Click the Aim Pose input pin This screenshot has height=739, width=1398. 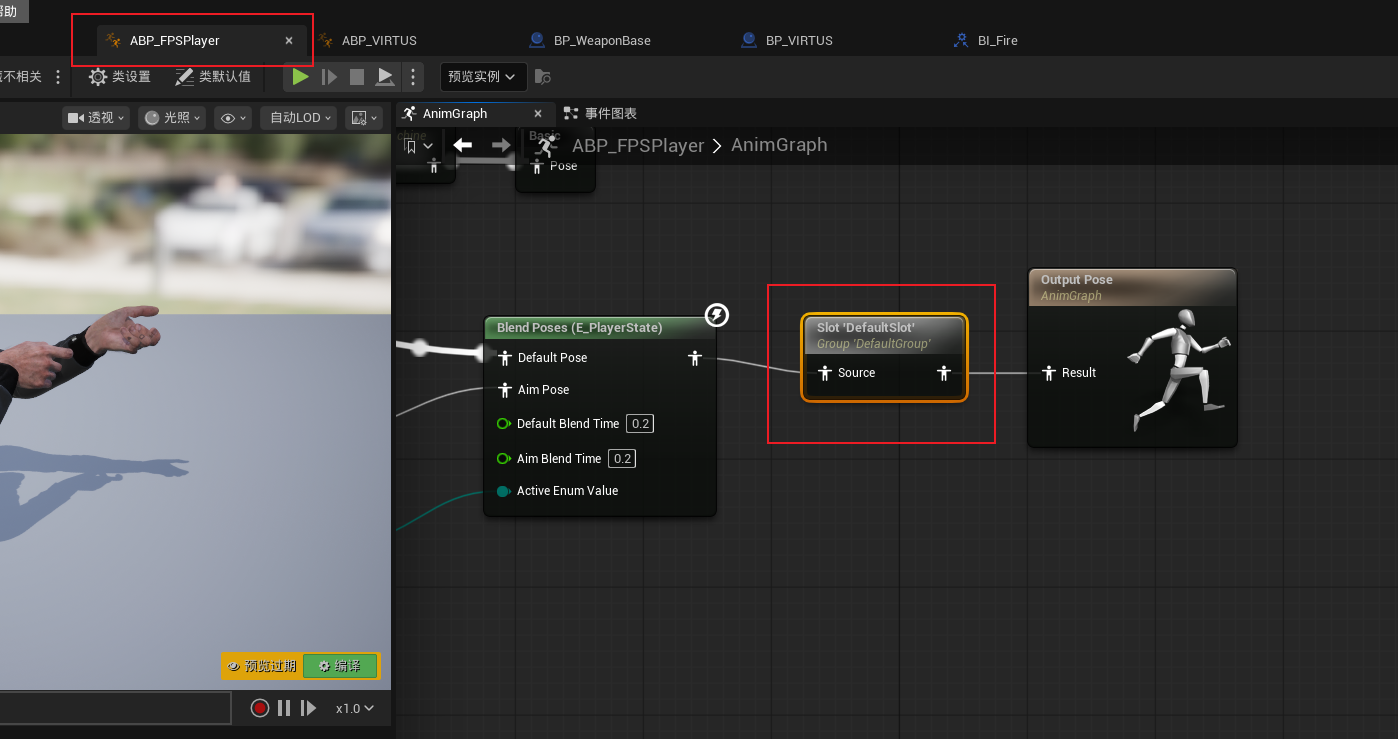click(x=505, y=390)
